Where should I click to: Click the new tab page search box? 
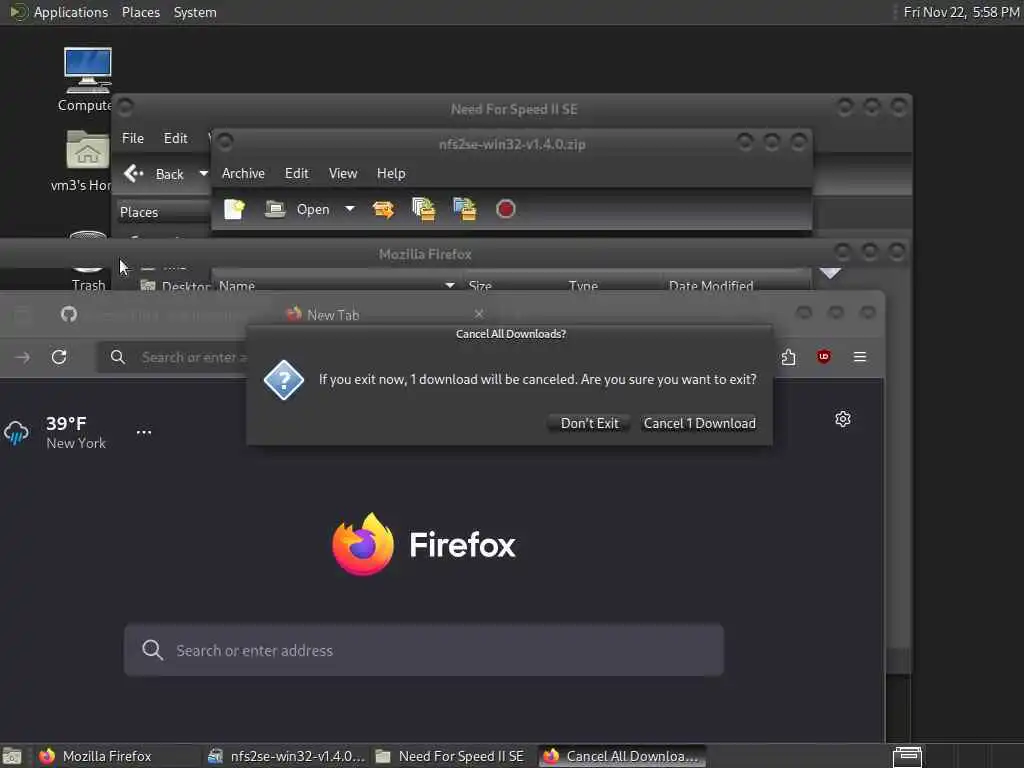point(424,650)
